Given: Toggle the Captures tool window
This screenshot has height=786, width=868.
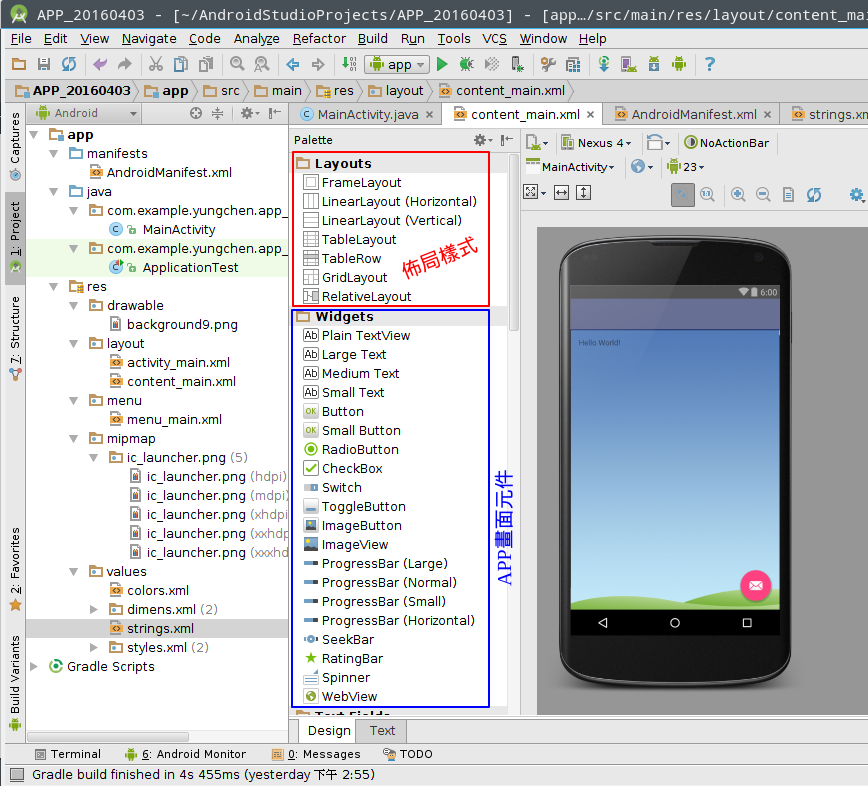Looking at the screenshot, I should point(15,146).
